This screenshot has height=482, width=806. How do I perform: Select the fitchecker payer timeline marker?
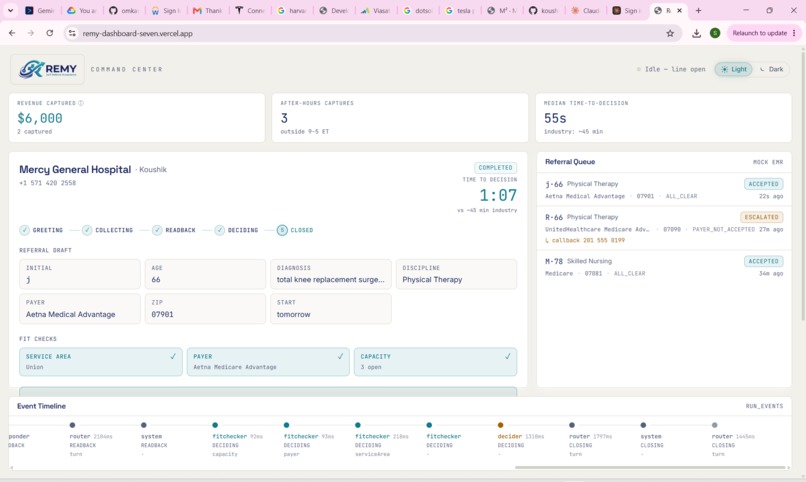(286, 425)
